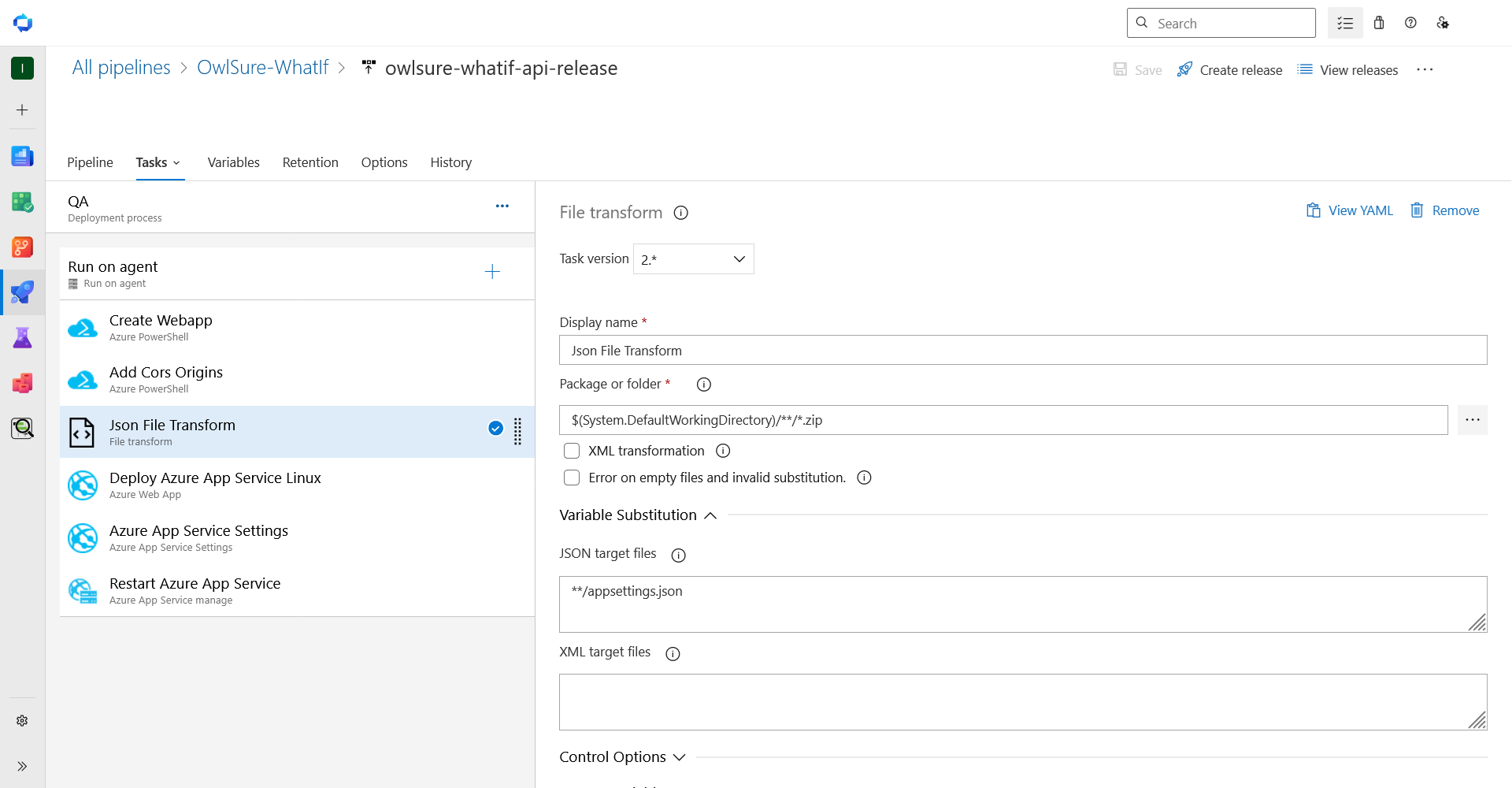This screenshot has width=1512, height=788.
Task: Click View releases button
Action: coord(1347,69)
